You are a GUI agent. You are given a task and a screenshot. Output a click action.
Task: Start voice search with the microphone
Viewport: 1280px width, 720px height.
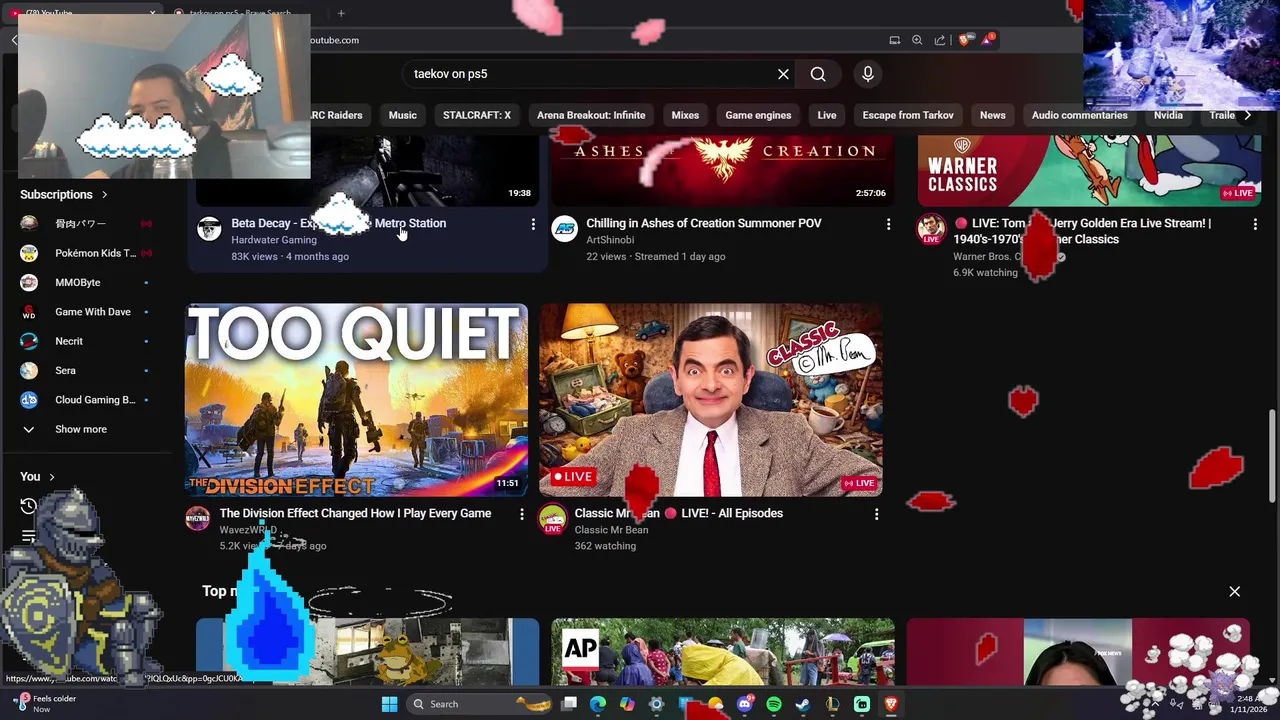pos(867,74)
